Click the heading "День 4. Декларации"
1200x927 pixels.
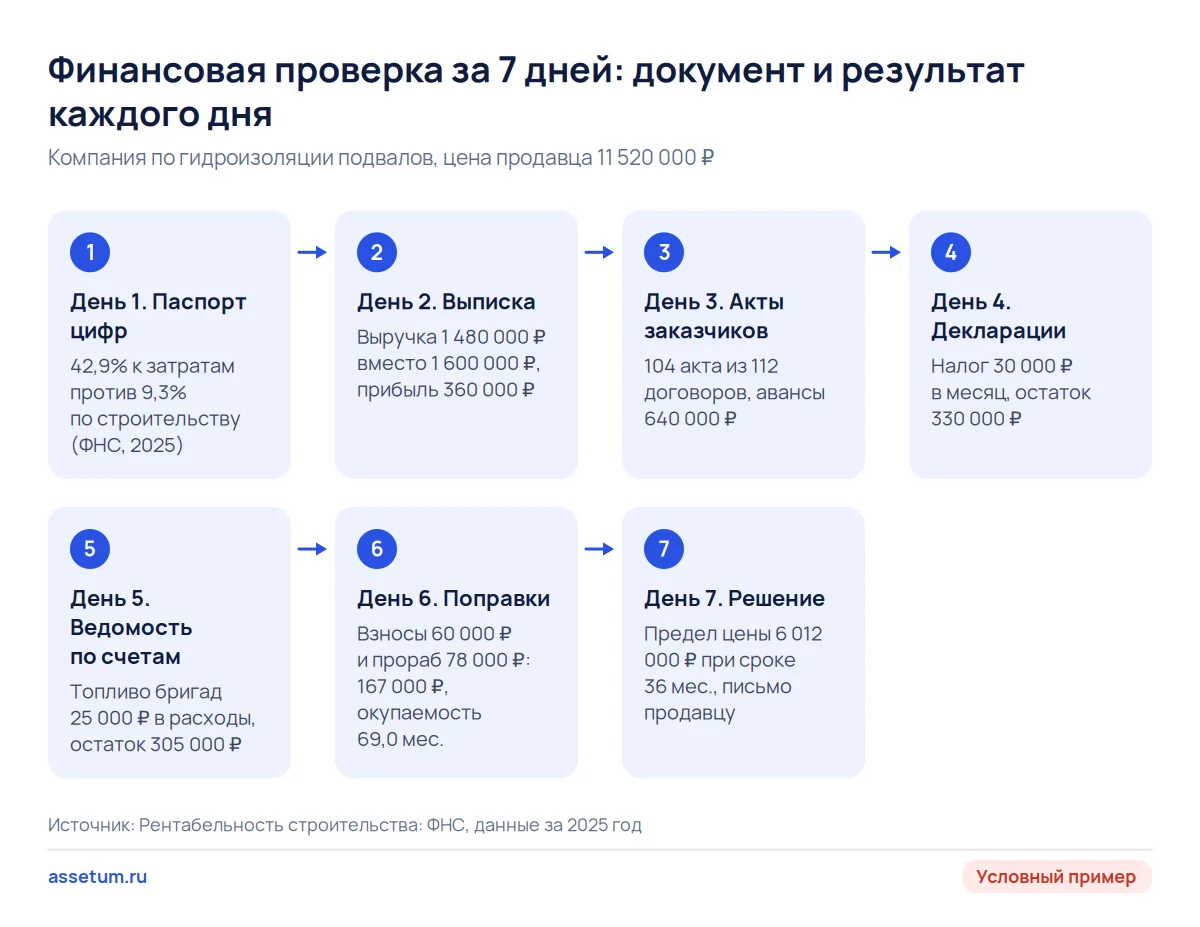[998, 316]
